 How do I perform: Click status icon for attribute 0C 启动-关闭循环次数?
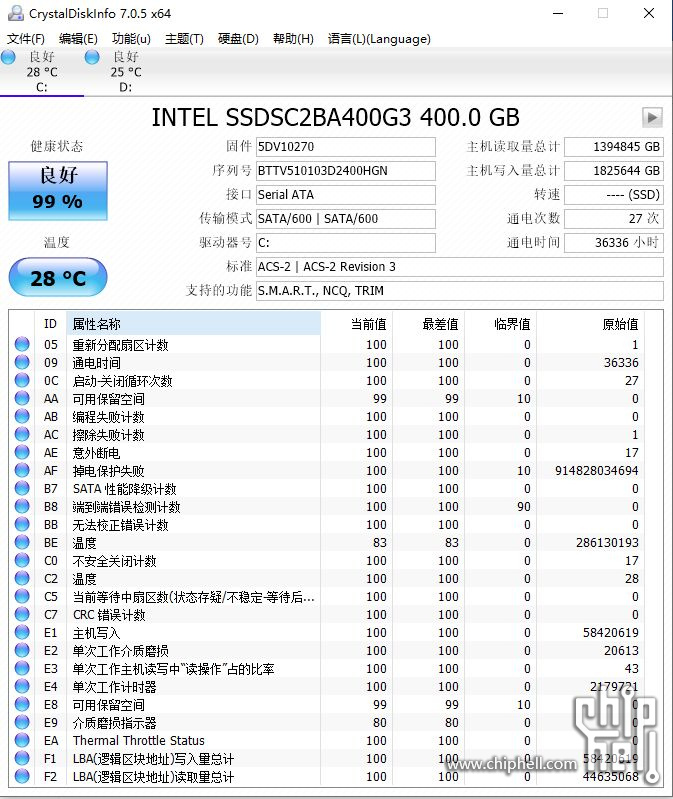[22, 381]
